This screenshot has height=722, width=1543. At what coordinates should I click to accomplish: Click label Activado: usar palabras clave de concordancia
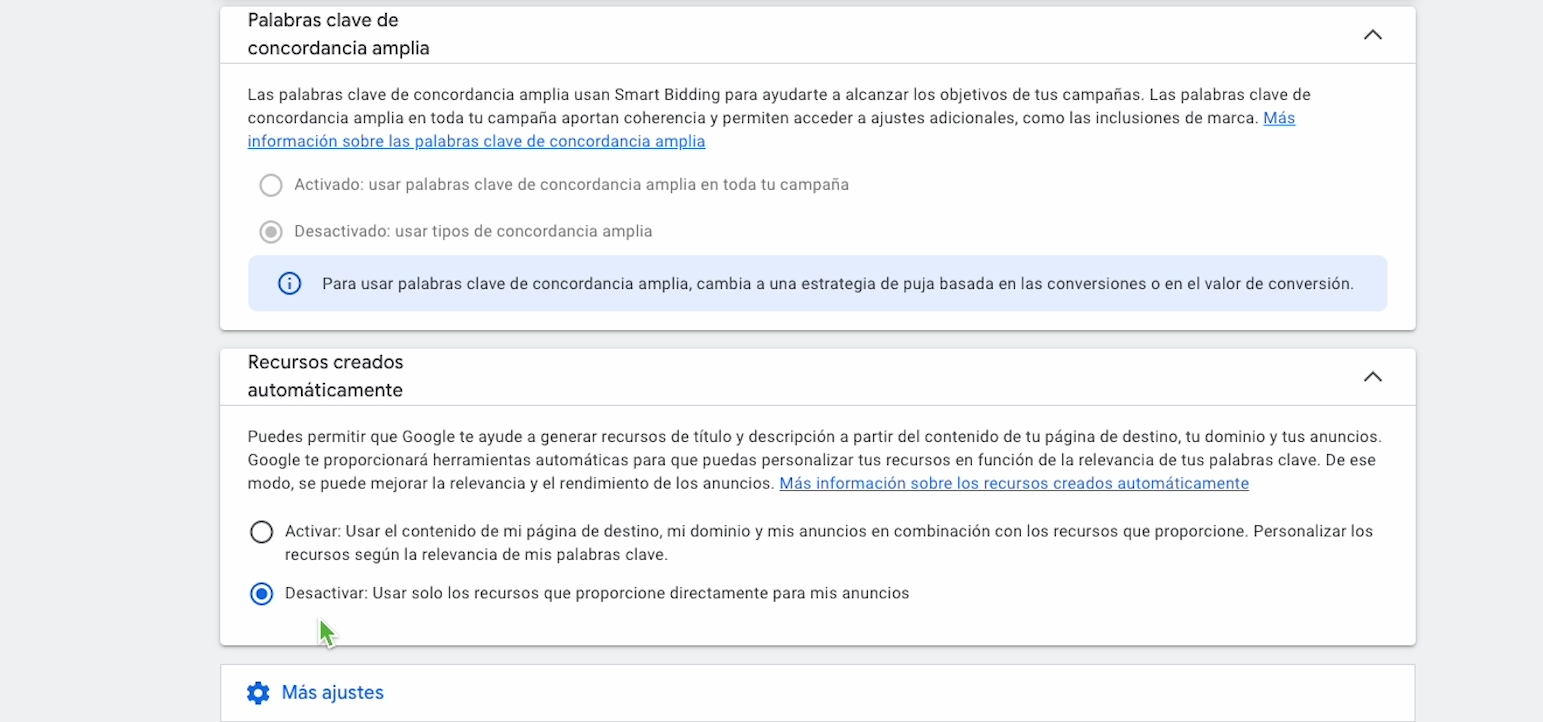(571, 185)
